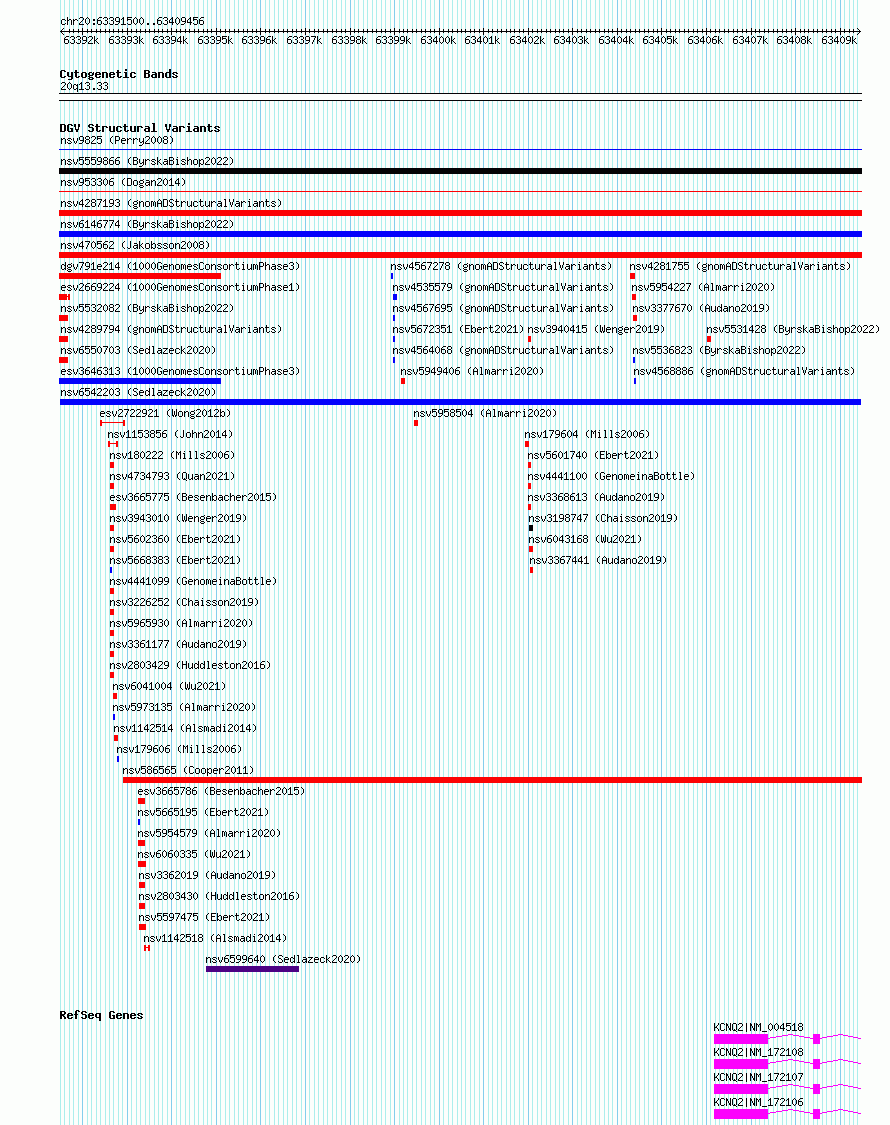The image size is (890, 1125).
Task: Open nsv4441099 (GenomeinaBottle) label
Action: [193, 581]
